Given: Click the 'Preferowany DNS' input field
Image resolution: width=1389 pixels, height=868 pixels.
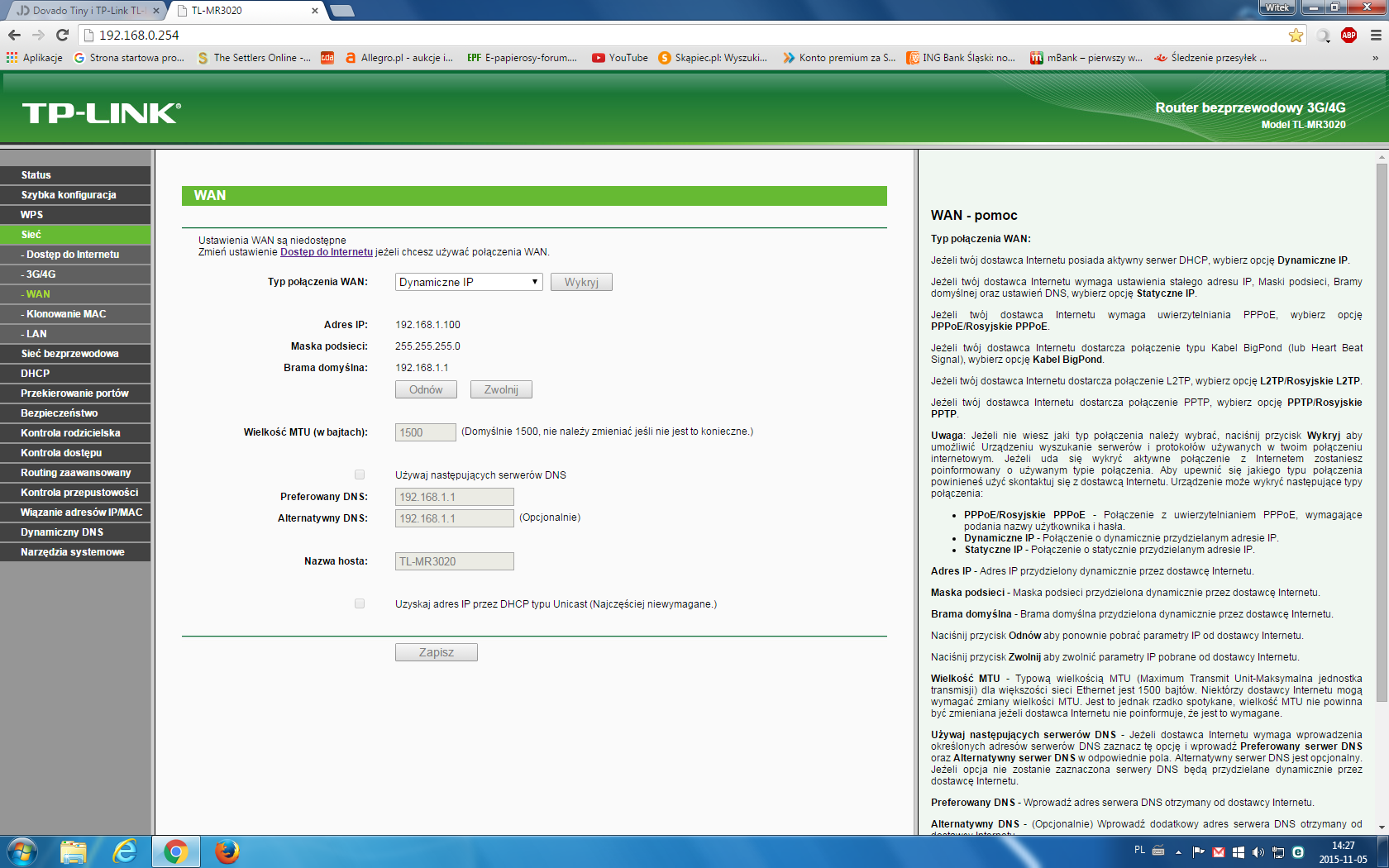Looking at the screenshot, I should pos(454,497).
